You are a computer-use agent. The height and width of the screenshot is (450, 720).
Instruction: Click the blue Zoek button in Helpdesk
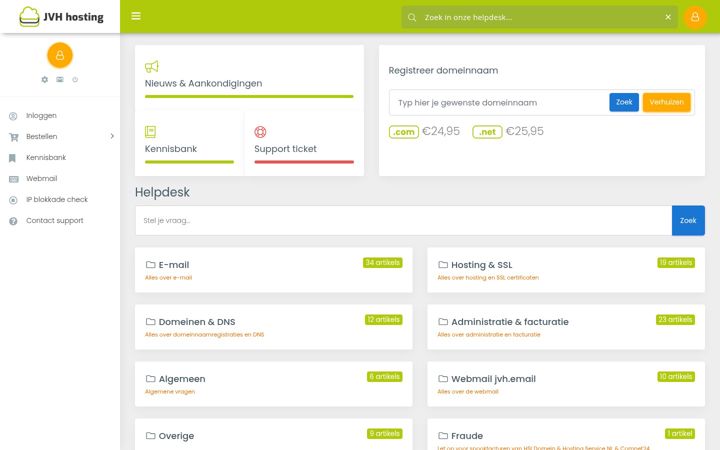tap(688, 220)
